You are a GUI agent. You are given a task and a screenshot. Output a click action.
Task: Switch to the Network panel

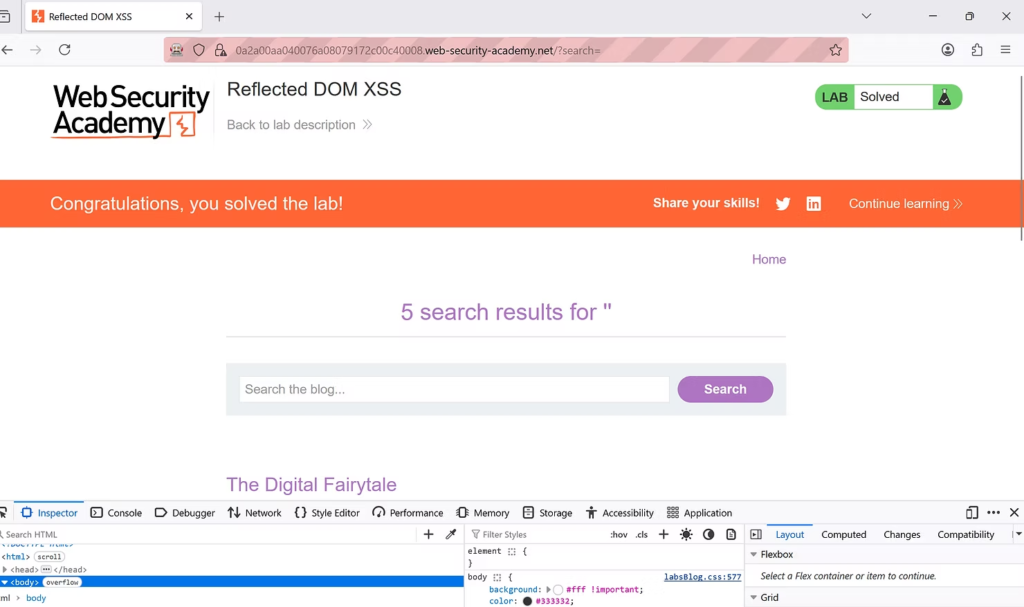pyautogui.click(x=255, y=513)
